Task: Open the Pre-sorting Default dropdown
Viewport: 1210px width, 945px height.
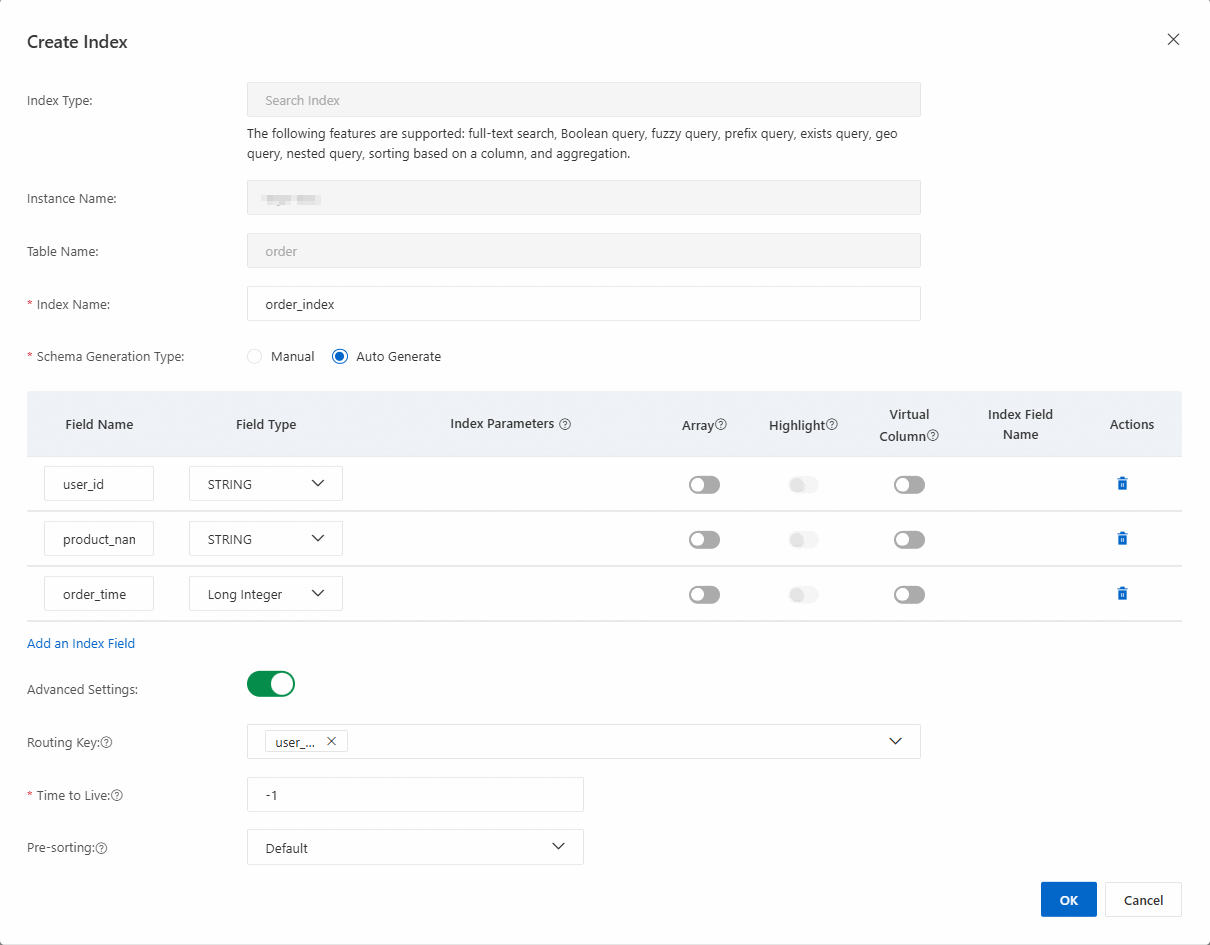Action: 415,847
